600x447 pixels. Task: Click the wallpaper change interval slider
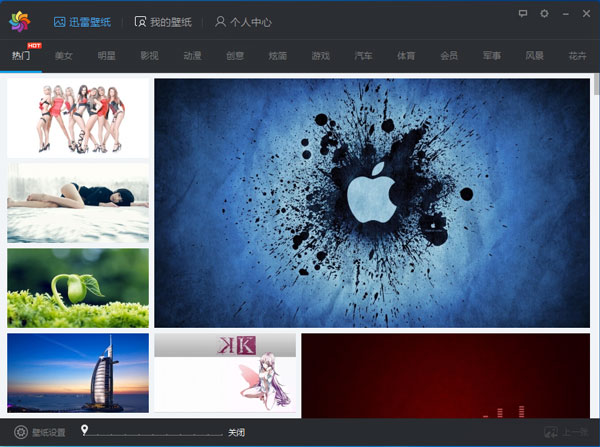tap(150, 435)
